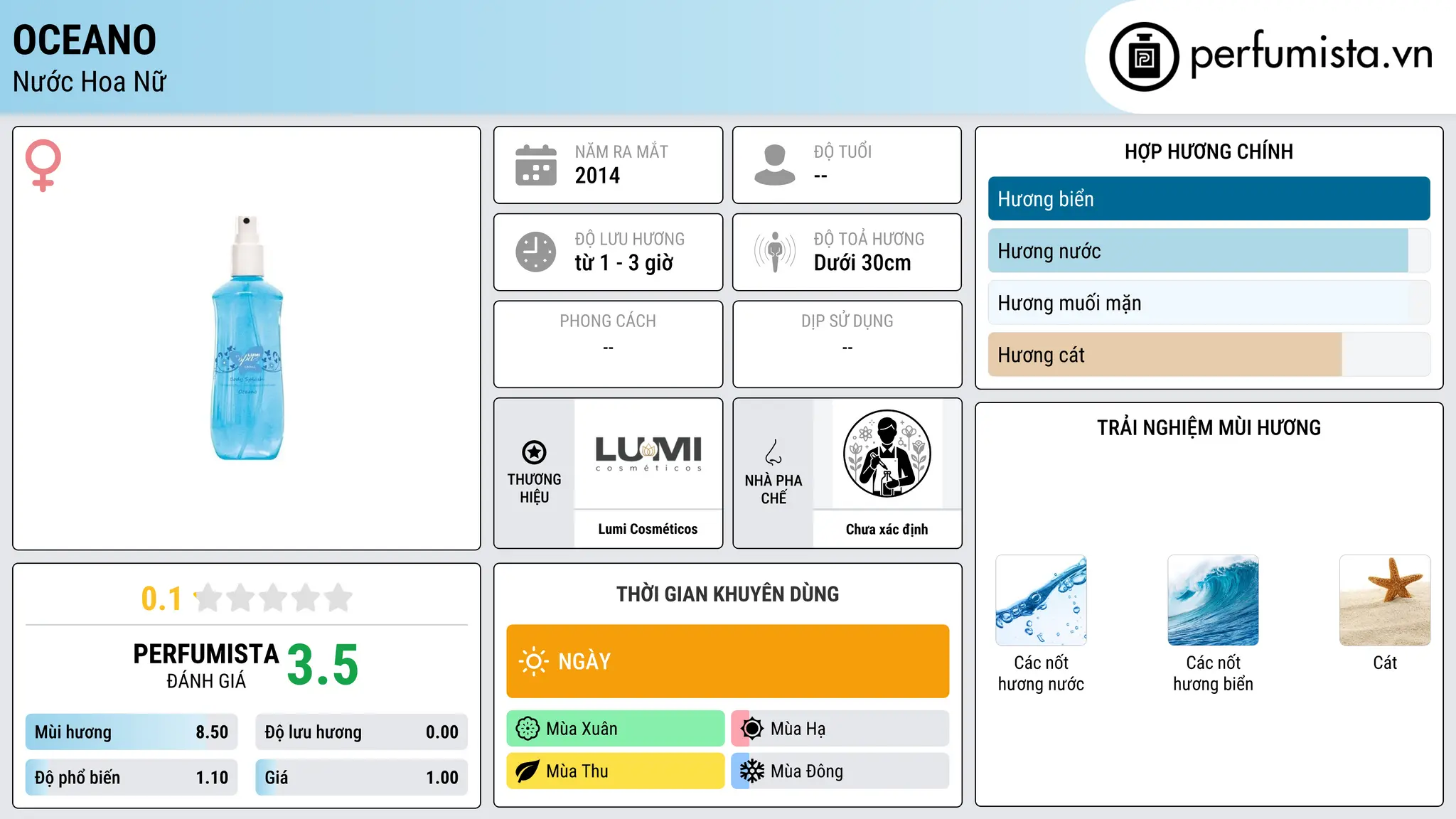
Task: Click the Độ phổ biến 1.10 score bar
Action: point(132,778)
